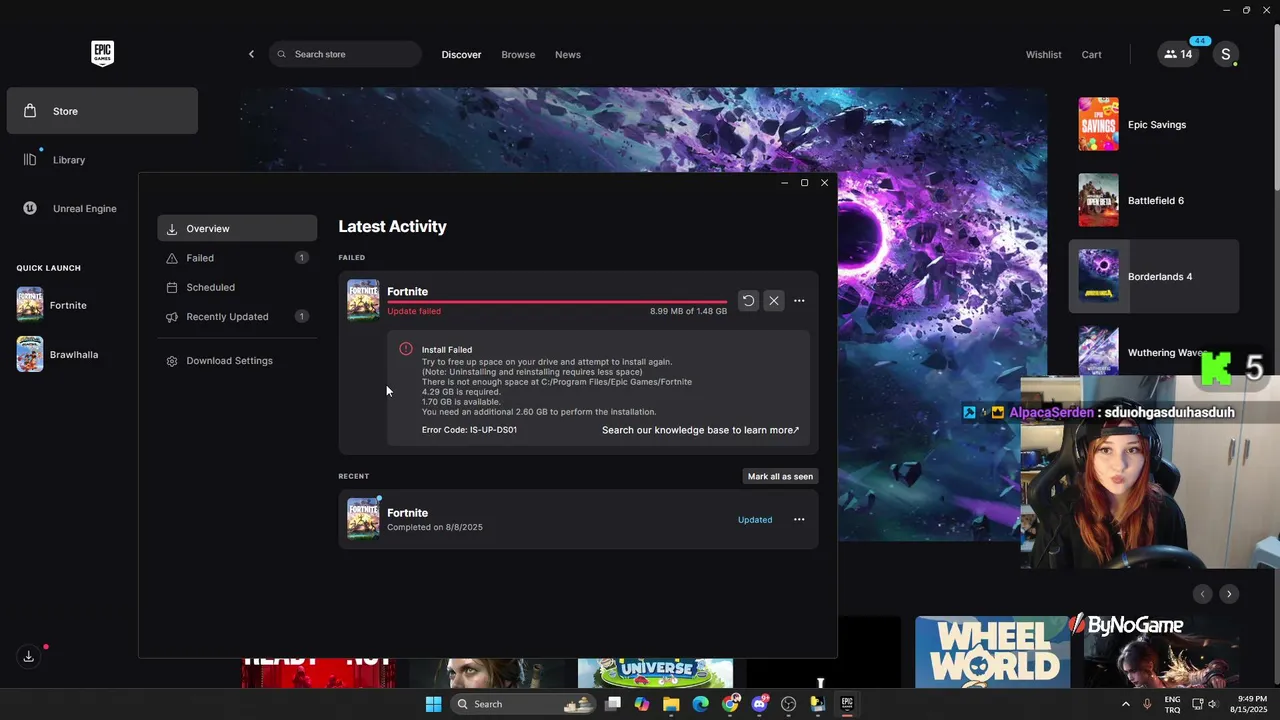Click the red Fortnite update progress bar
Image resolution: width=1280 pixels, height=720 pixels.
tap(557, 302)
